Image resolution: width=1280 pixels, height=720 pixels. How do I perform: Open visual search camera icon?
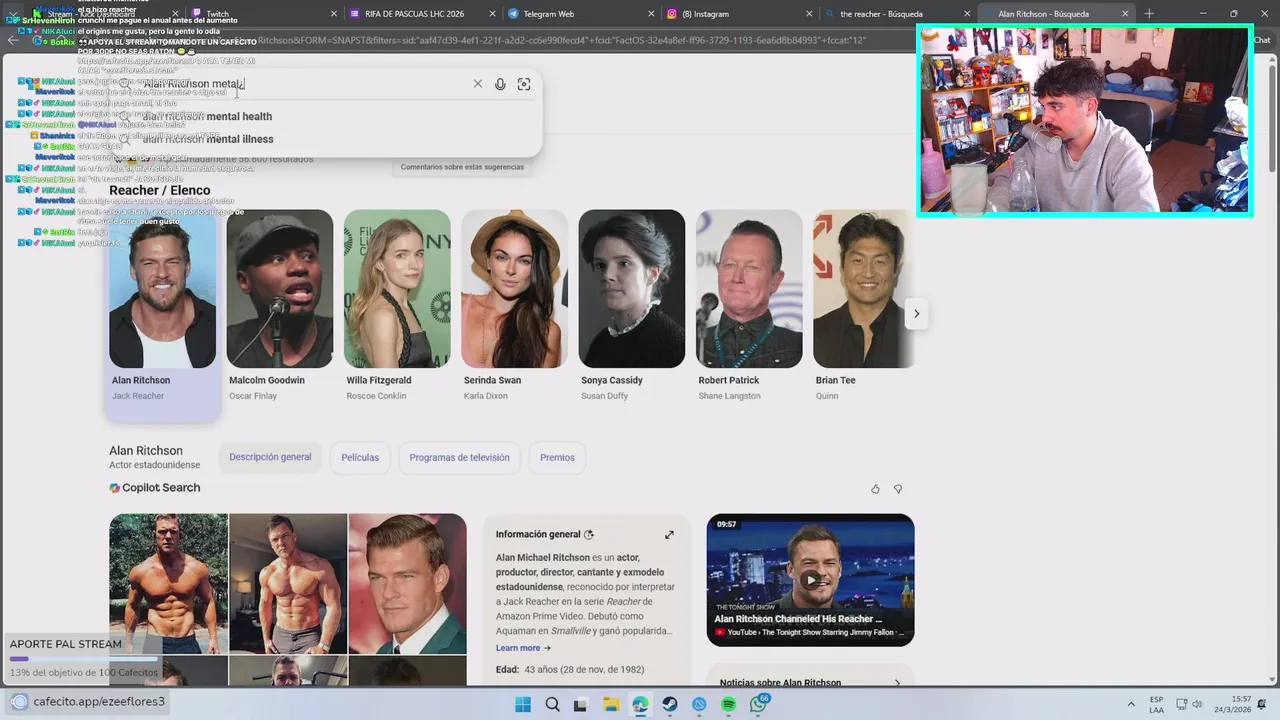click(x=524, y=84)
